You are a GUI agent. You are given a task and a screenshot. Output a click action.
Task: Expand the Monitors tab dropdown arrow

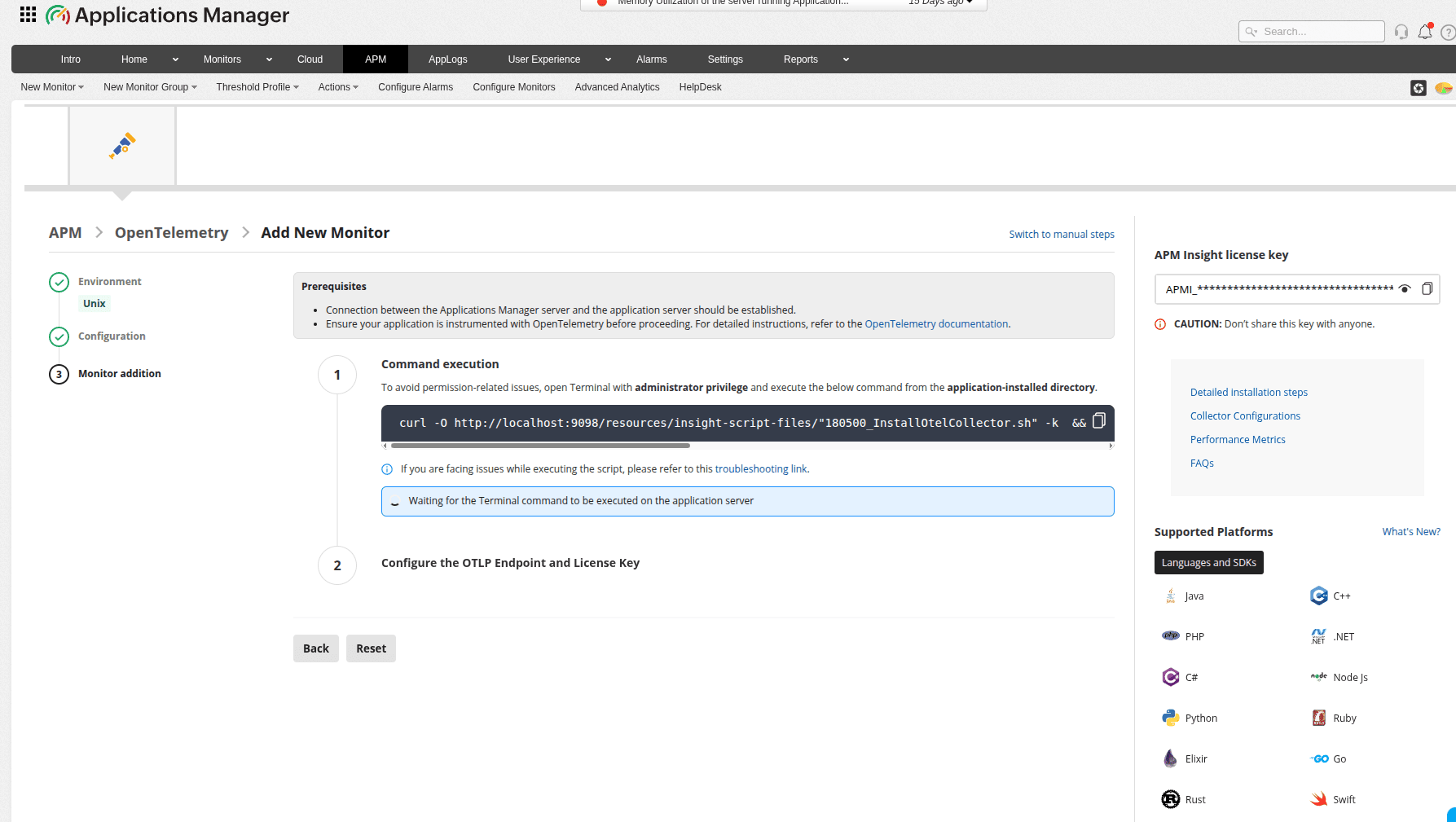pos(269,59)
